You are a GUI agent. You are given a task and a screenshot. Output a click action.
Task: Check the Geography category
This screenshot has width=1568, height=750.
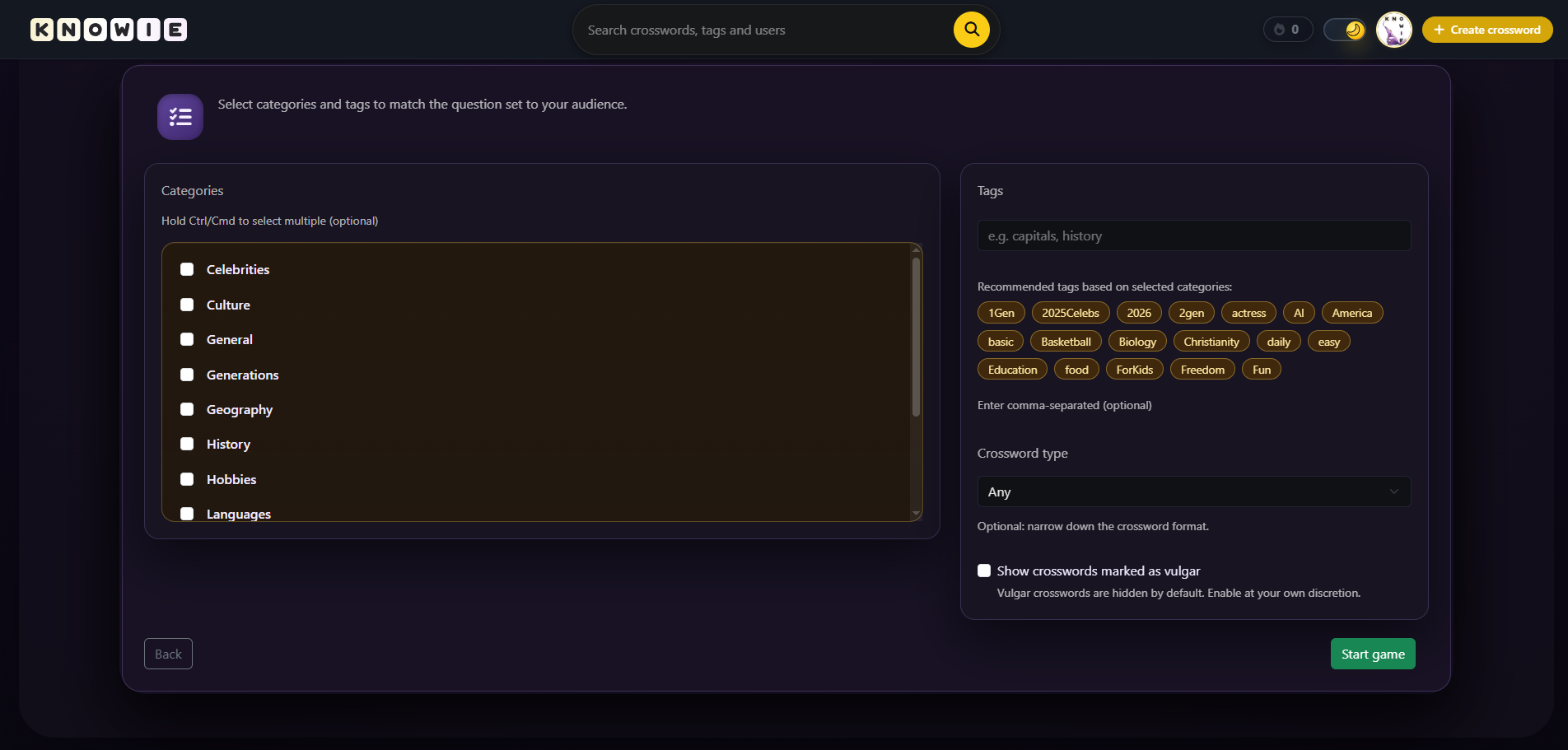coord(187,409)
